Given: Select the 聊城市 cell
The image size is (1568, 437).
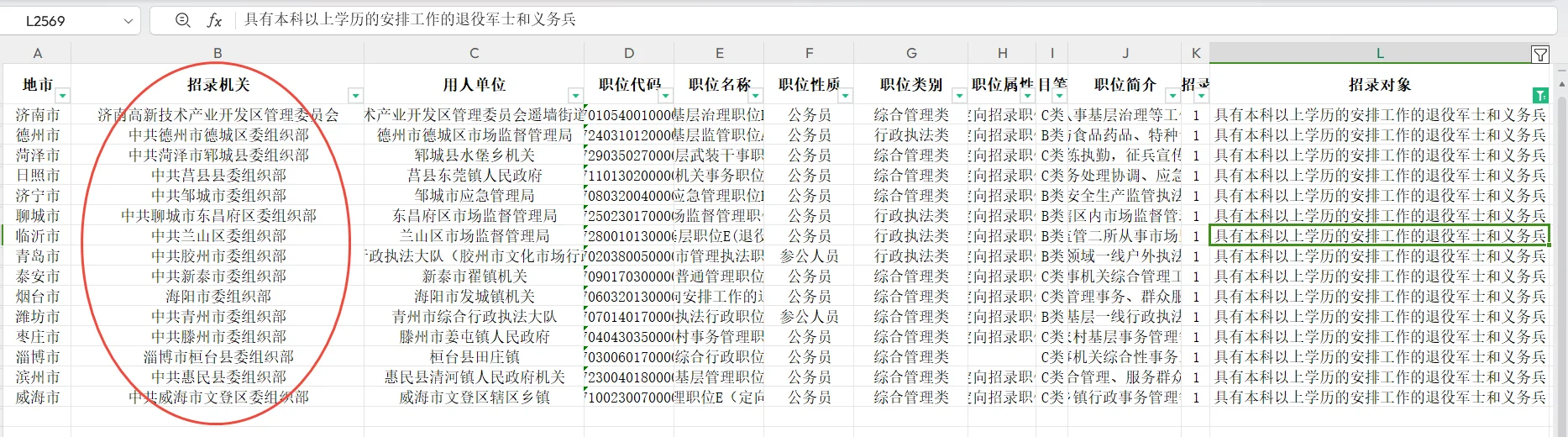Looking at the screenshot, I should [x=37, y=216].
